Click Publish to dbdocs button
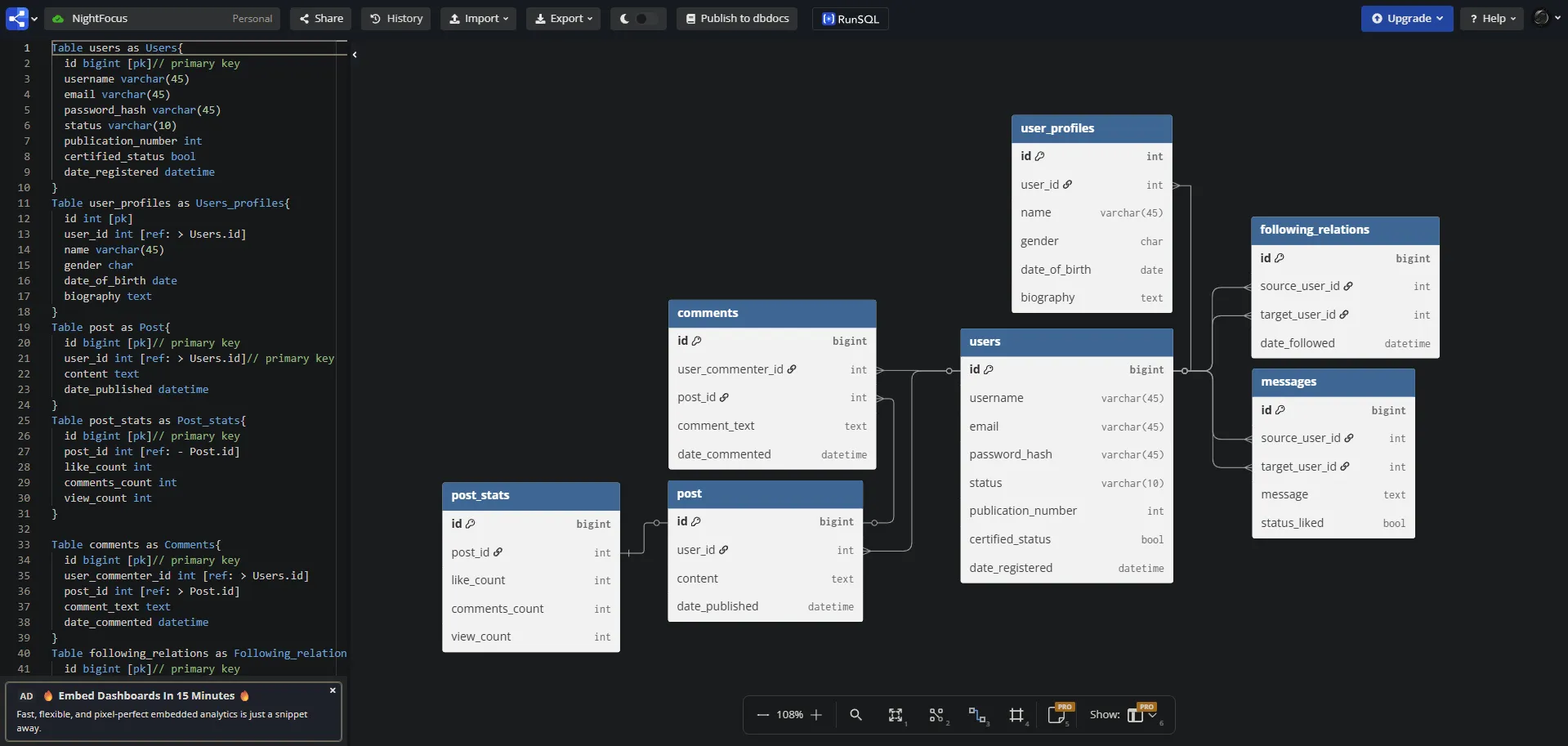This screenshot has height=746, width=1568. tap(738, 19)
